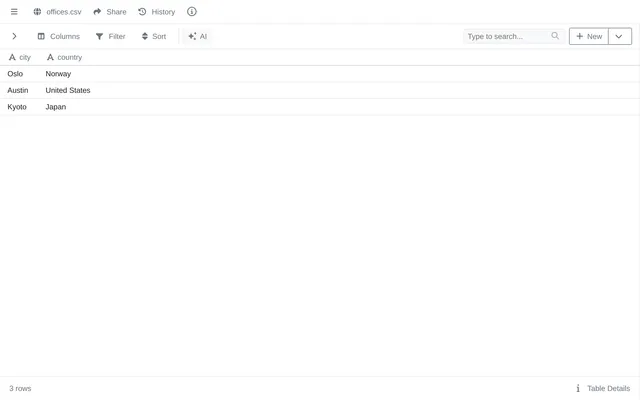Expand the dropdown arrow next to New
Viewport: 640px width, 400px height.
tap(620, 36)
